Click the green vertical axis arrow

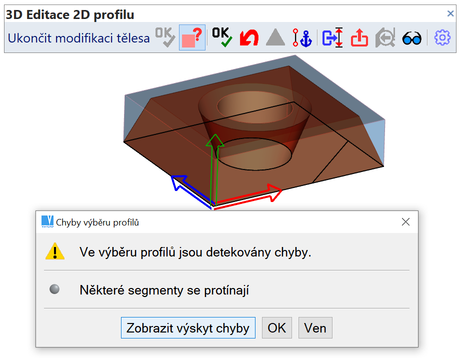(215, 168)
